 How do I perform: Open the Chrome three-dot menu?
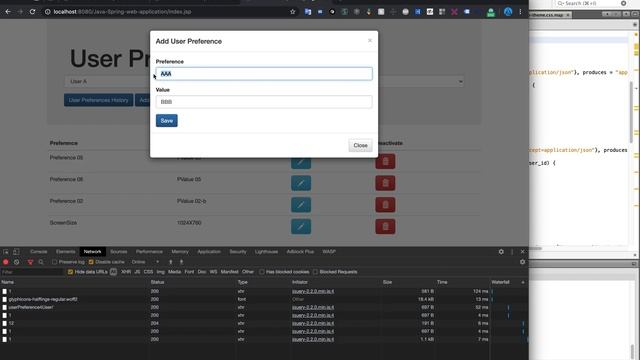520,12
